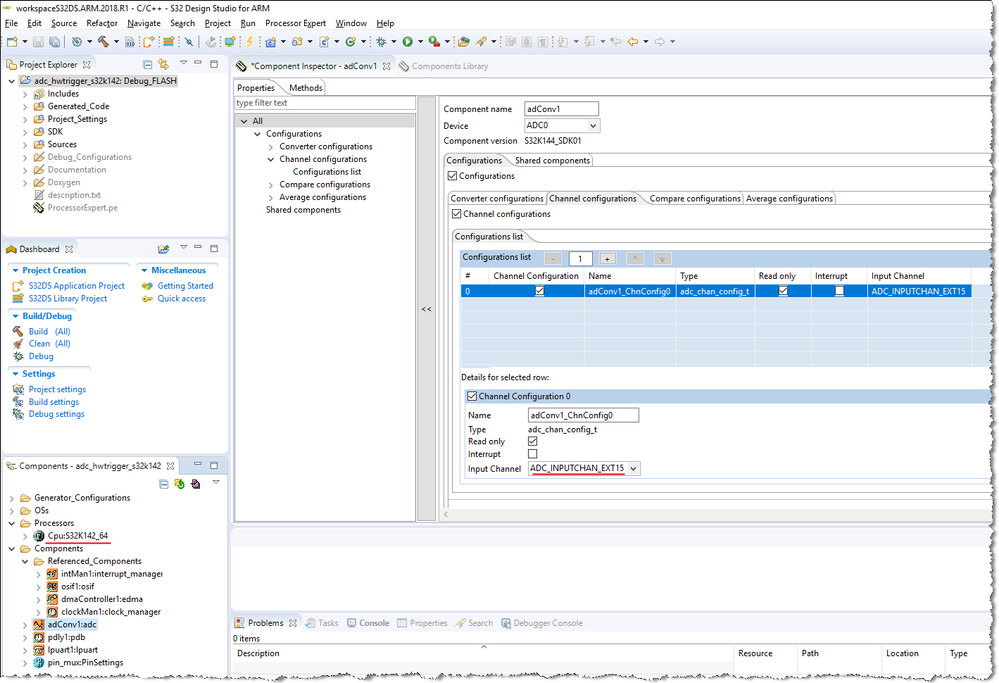Image resolution: width=999 pixels, height=683 pixels.
Task: Click the Component name input field
Action: click(561, 109)
